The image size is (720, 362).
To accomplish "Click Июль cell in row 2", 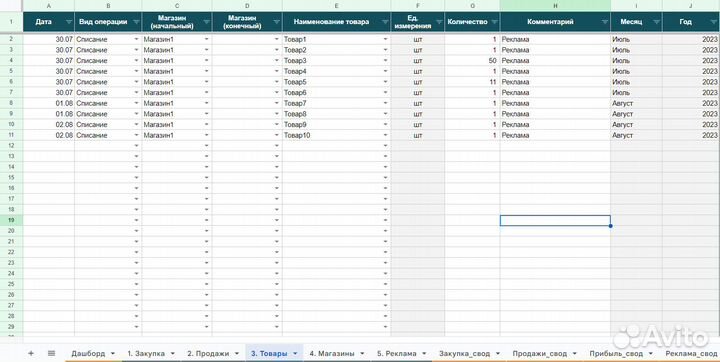I will click(636, 40).
